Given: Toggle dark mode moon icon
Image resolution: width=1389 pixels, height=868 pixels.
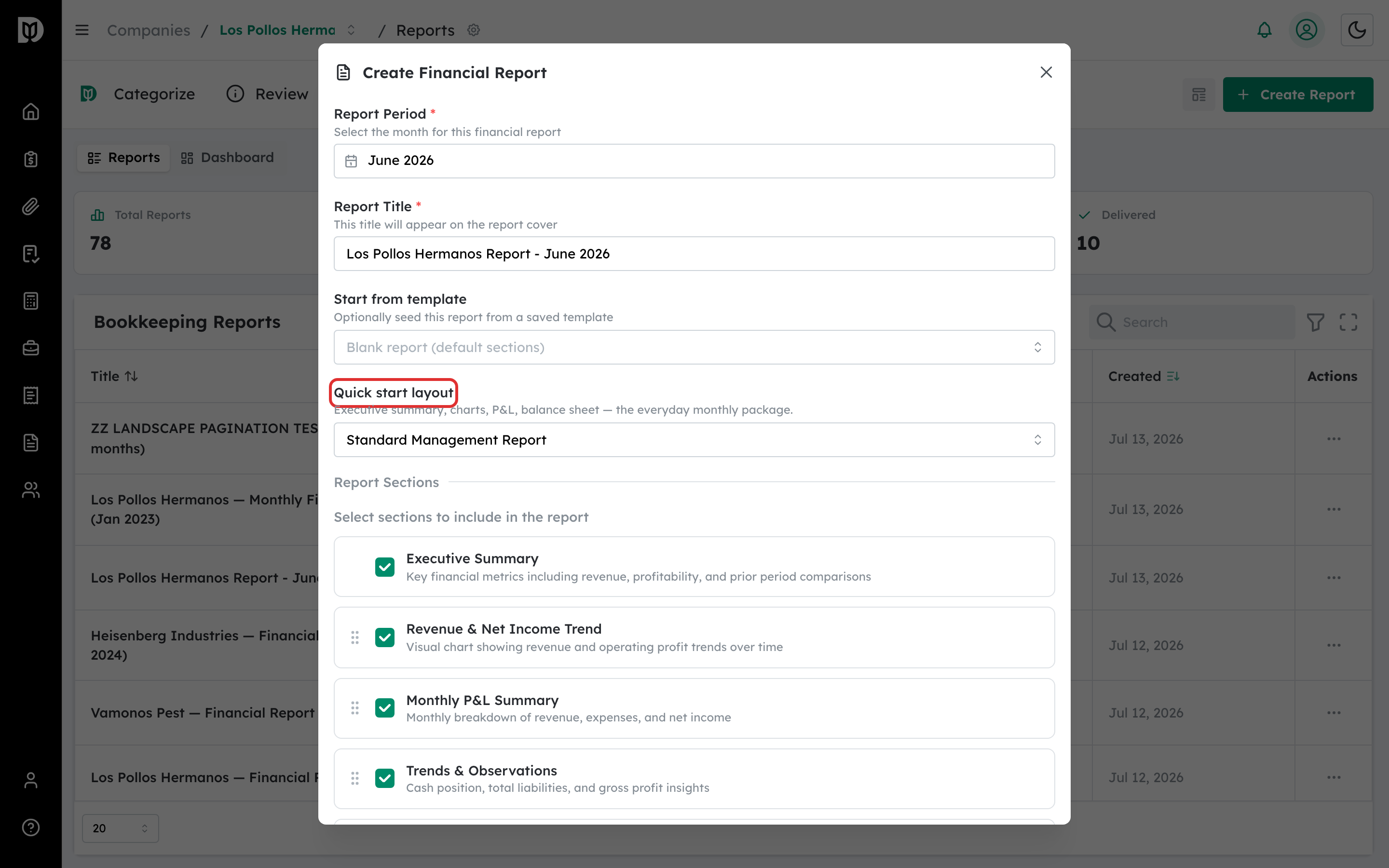Looking at the screenshot, I should [1357, 30].
